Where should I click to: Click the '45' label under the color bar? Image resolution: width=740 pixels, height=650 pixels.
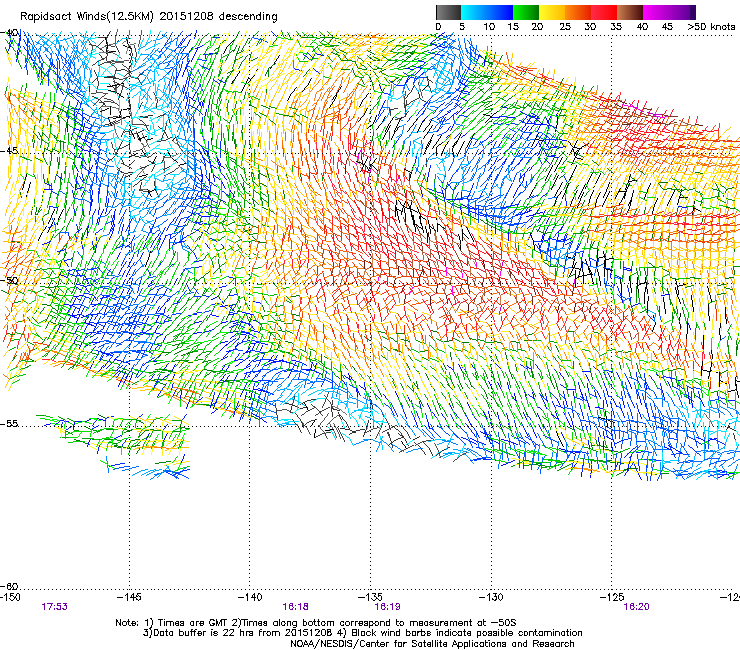[667, 27]
